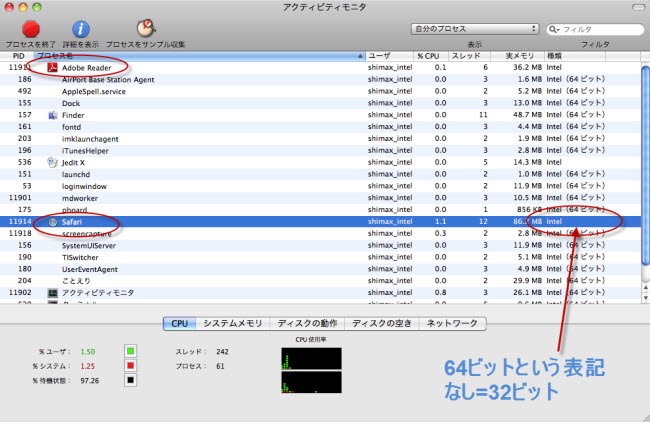Switch to the ネットワーク tab
Image resolution: width=650 pixels, height=422 pixels.
tap(452, 323)
